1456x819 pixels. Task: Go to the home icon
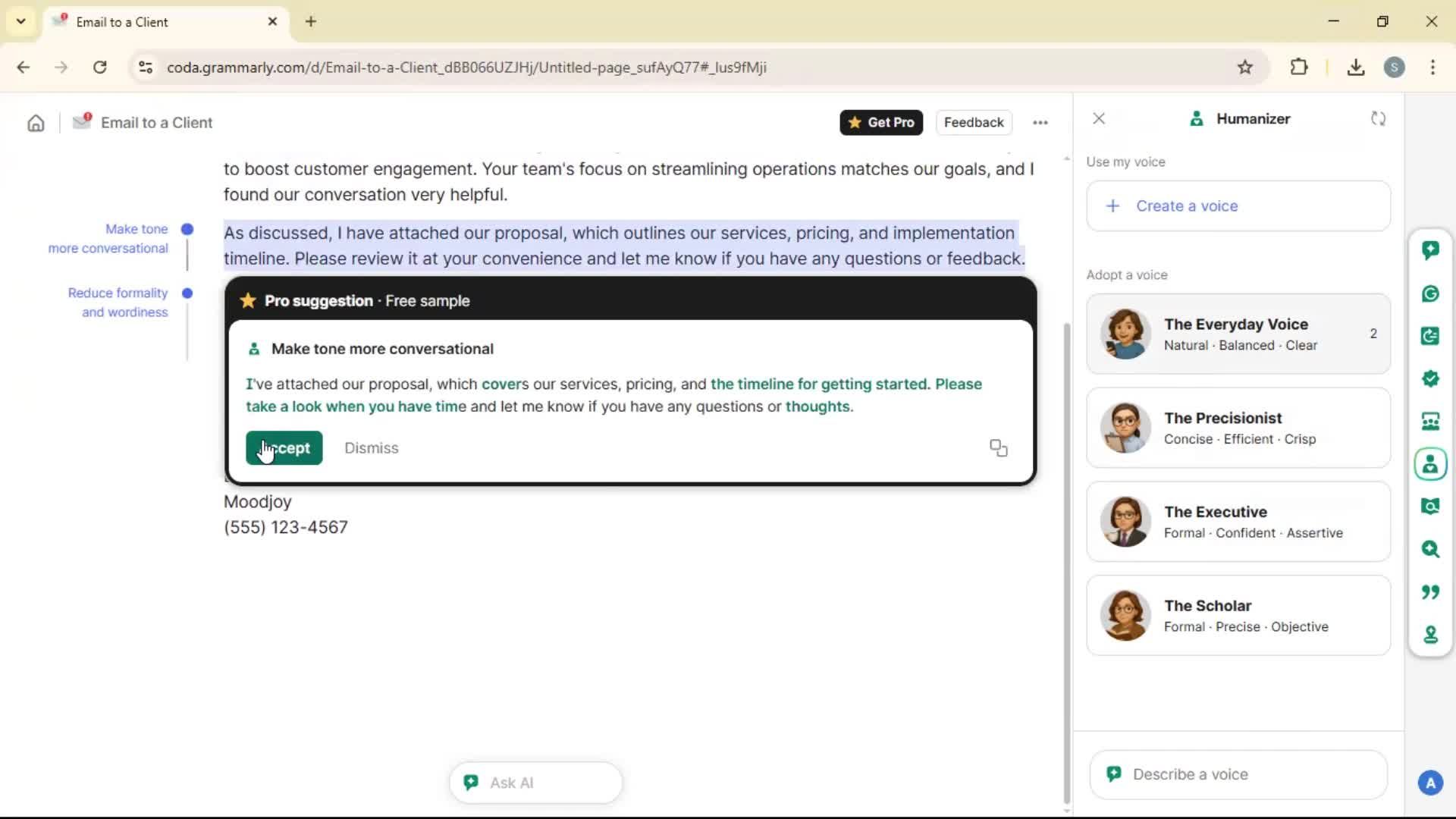[x=36, y=123]
